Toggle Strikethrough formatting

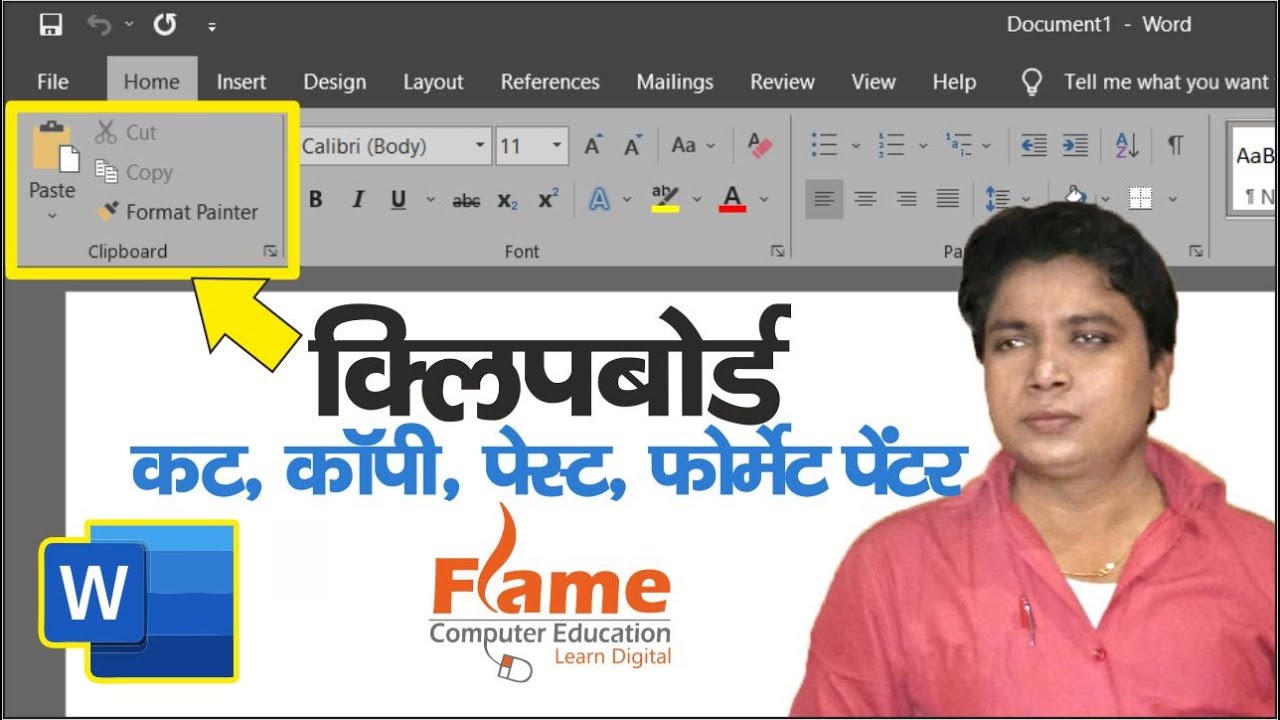(x=466, y=200)
